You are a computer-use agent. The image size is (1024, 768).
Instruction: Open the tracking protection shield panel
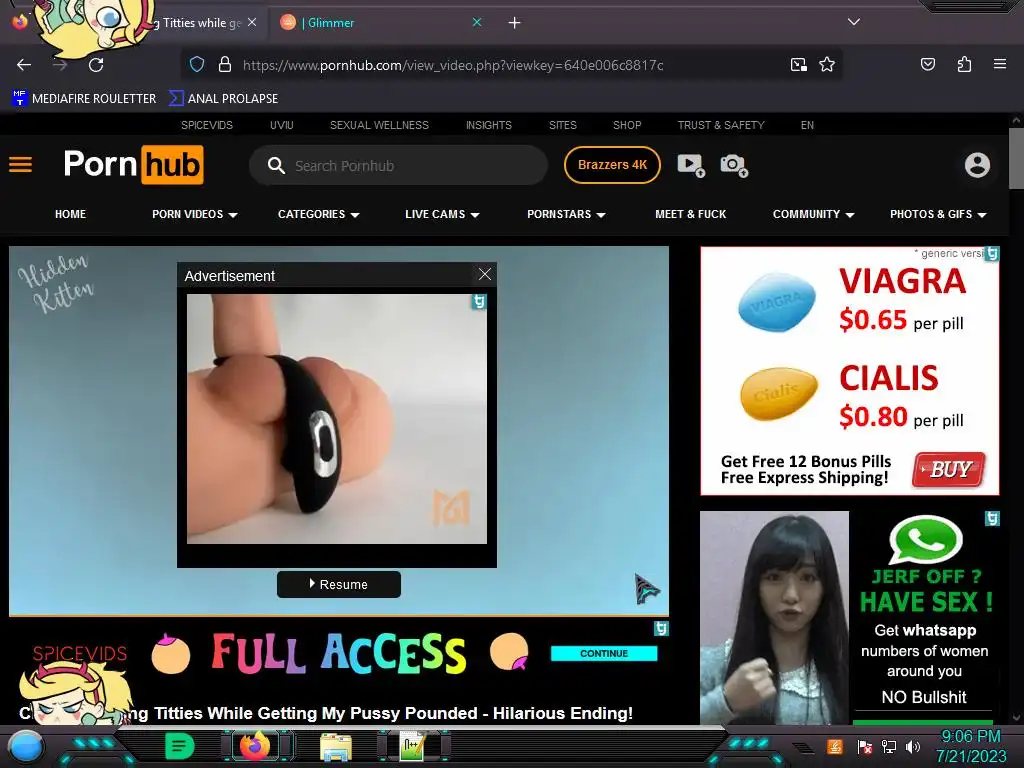[197, 65]
